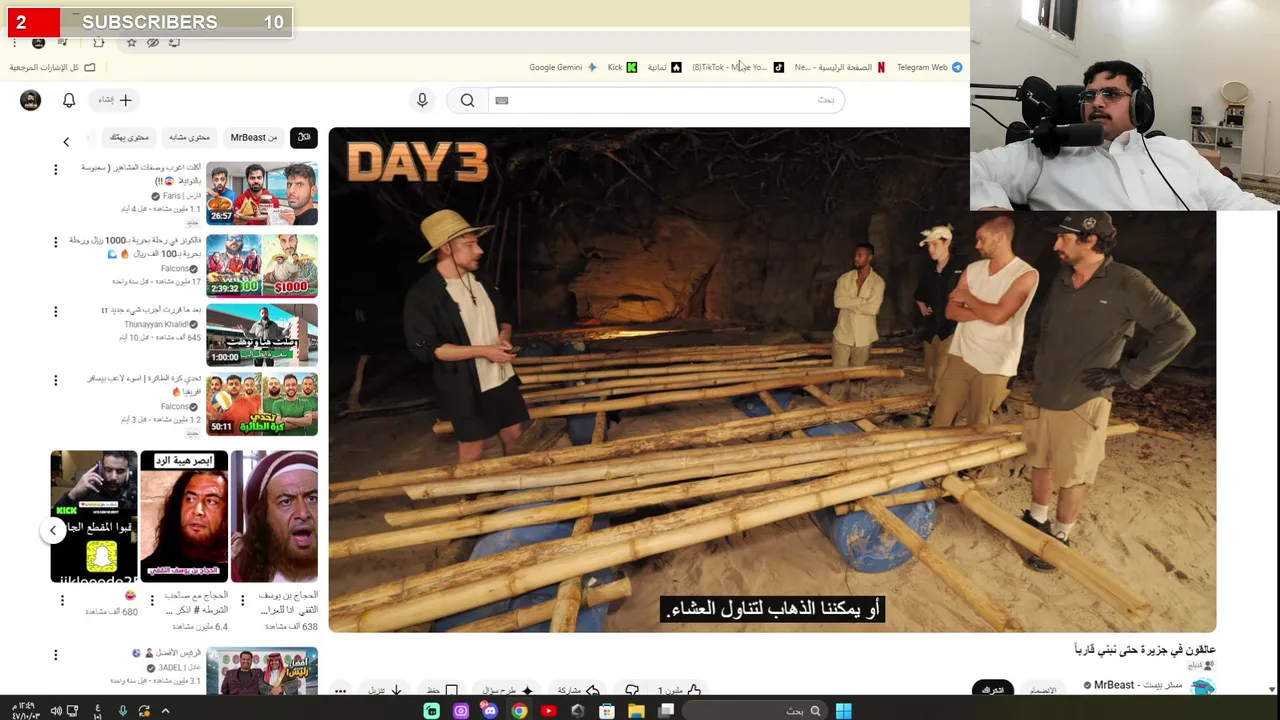Image resolution: width=1280 pixels, height=720 pixels.
Task: Bookmark this page with star icon
Action: tap(131, 42)
